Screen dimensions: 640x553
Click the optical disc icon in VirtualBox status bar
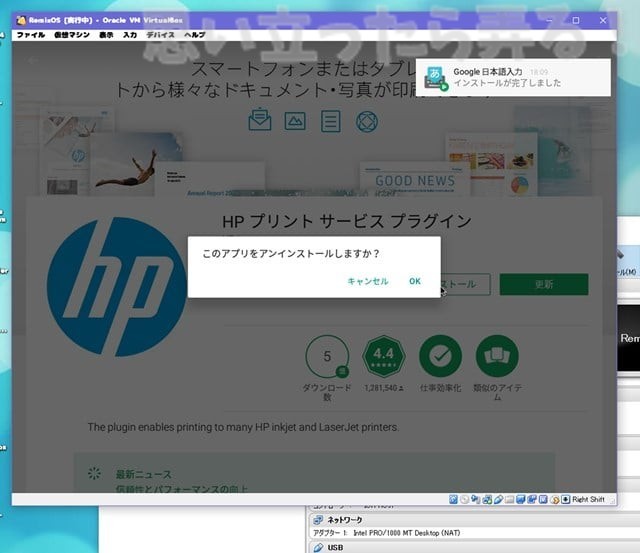464,500
